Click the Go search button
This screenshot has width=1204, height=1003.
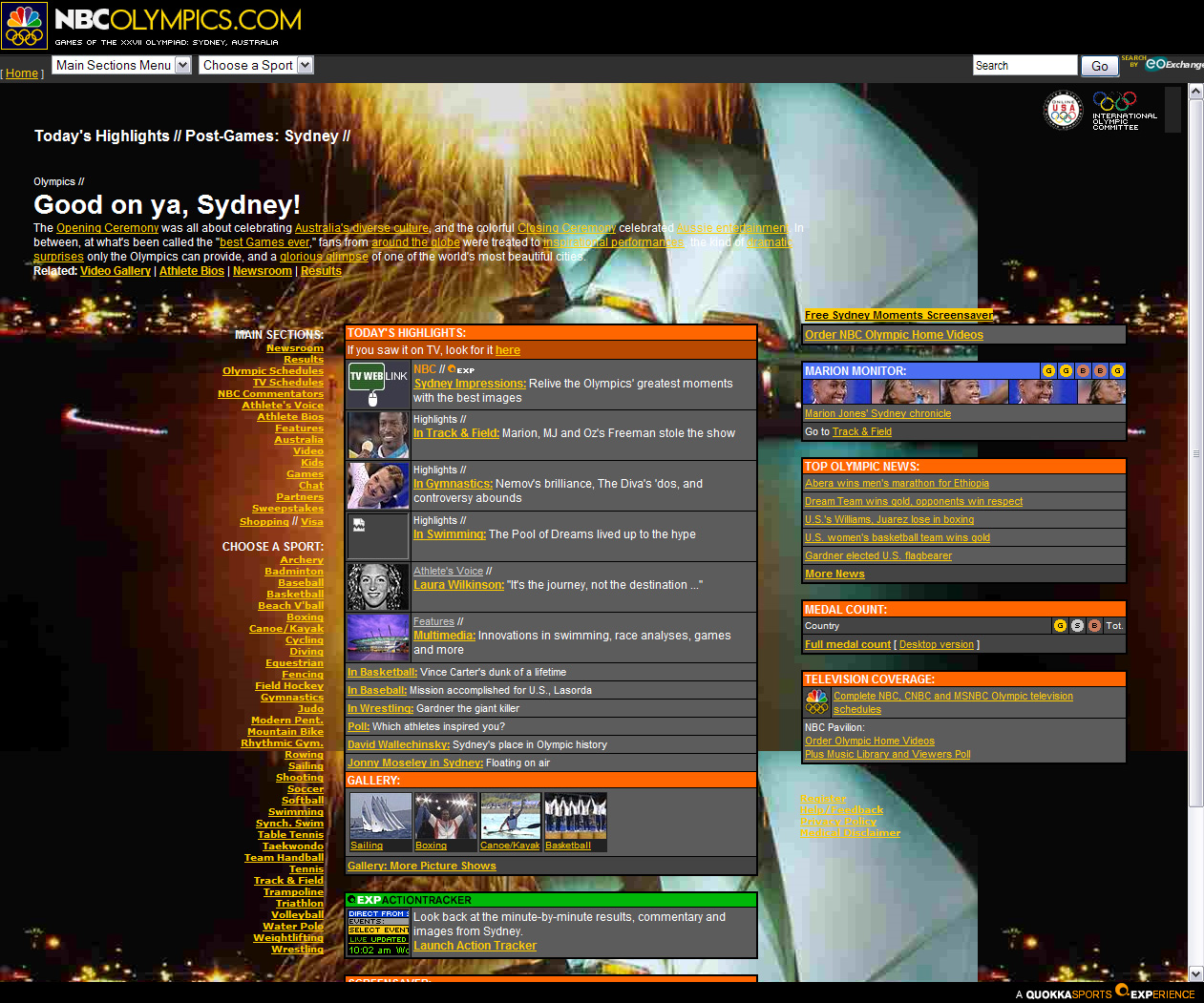click(1100, 66)
